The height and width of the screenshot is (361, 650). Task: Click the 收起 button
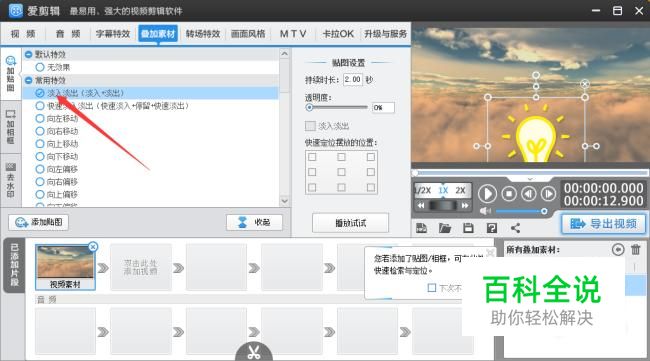coord(255,223)
